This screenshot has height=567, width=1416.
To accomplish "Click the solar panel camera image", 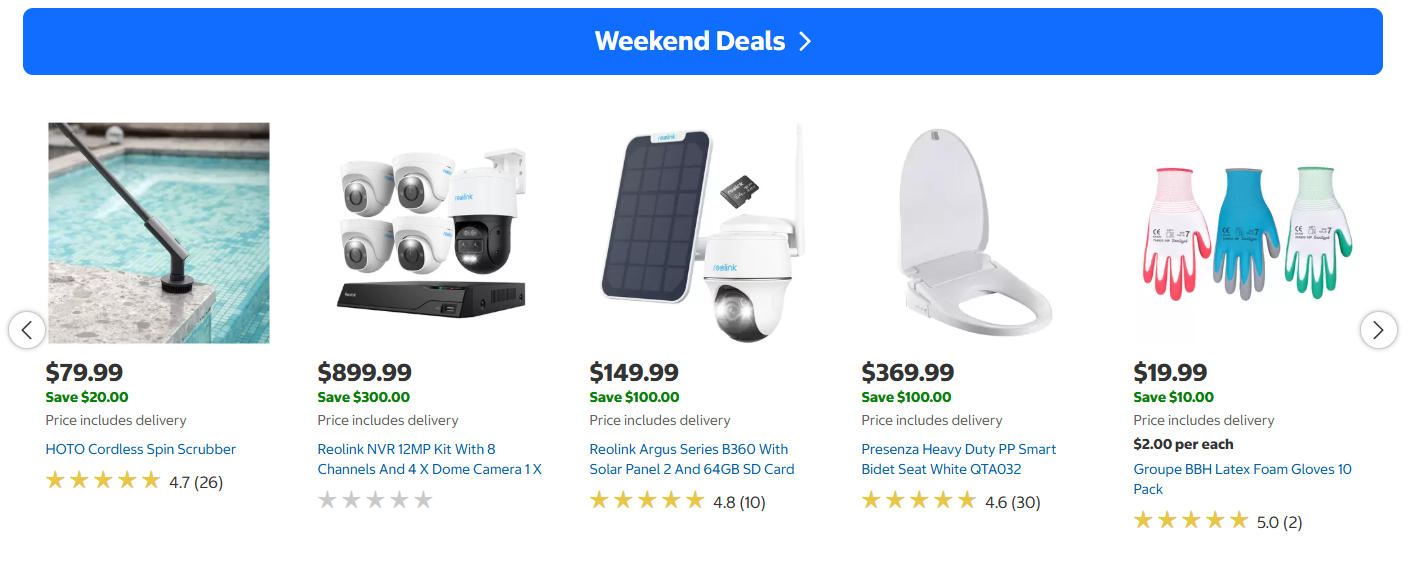I will [702, 233].
